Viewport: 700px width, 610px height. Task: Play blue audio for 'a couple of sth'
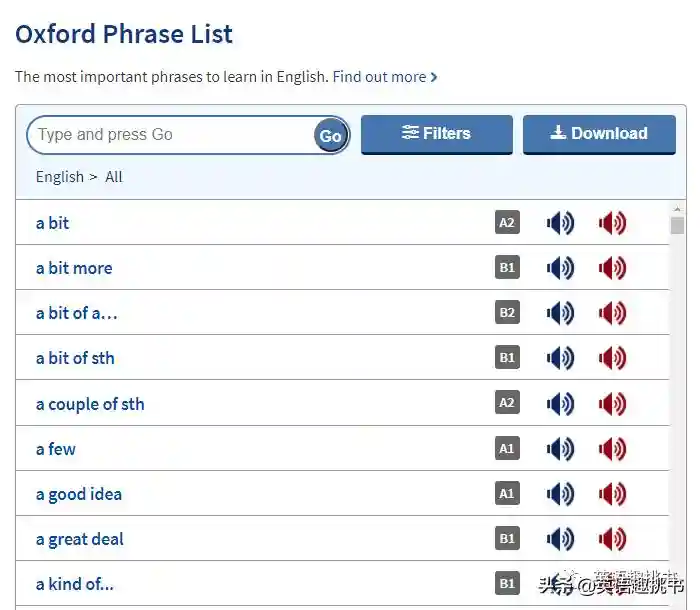[560, 404]
